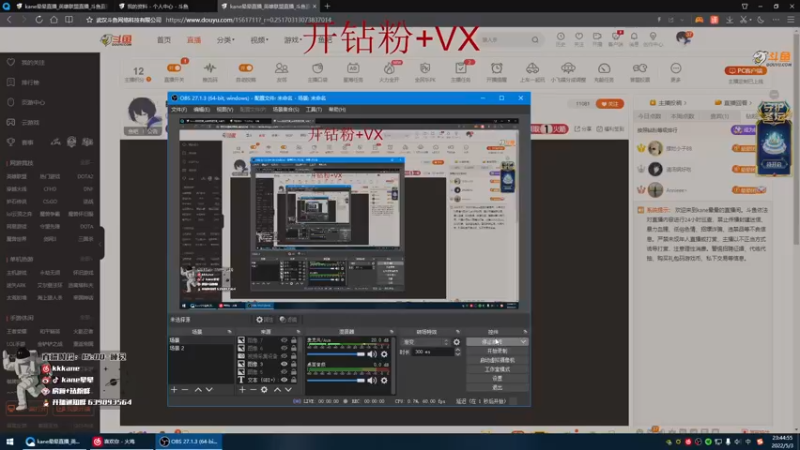800x450 pixels.
Task: Pop out the 场景 dock panel
Action: [x=229, y=332]
